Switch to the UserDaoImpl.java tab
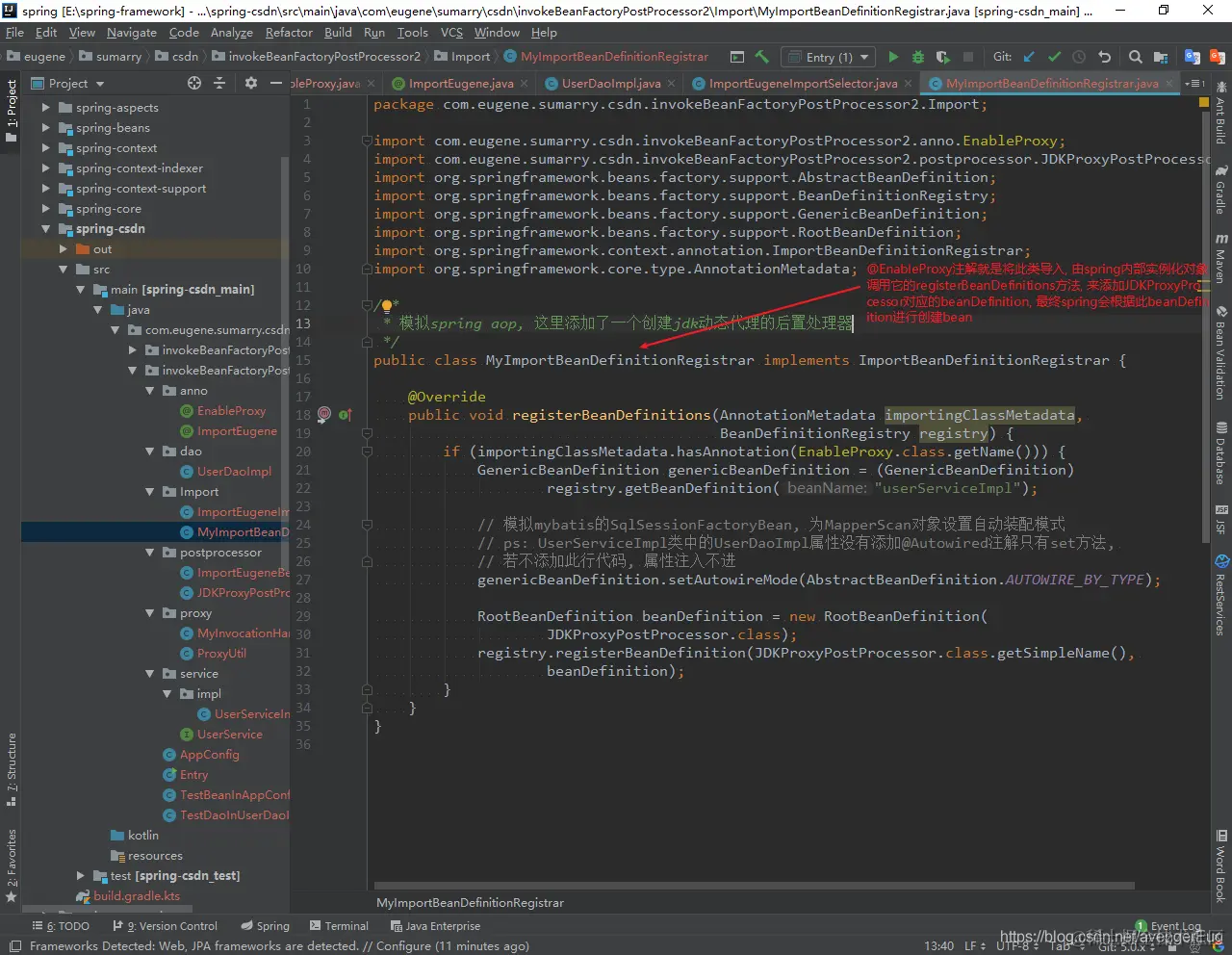Image resolution: width=1232 pixels, height=955 pixels. point(610,84)
